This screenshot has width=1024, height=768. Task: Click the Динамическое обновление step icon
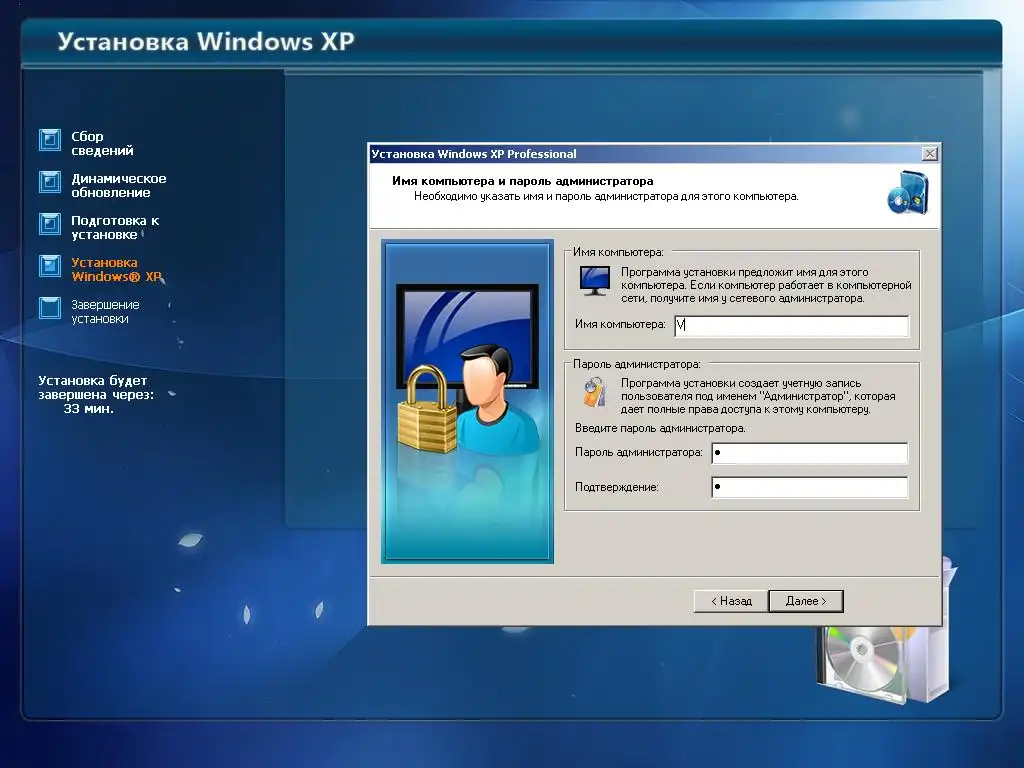[x=50, y=182]
